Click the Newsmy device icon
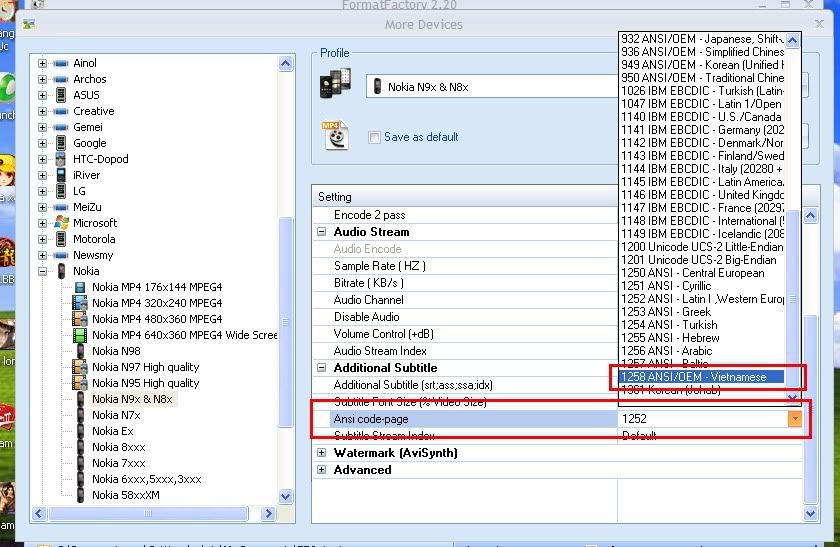840x547 pixels. click(x=61, y=255)
